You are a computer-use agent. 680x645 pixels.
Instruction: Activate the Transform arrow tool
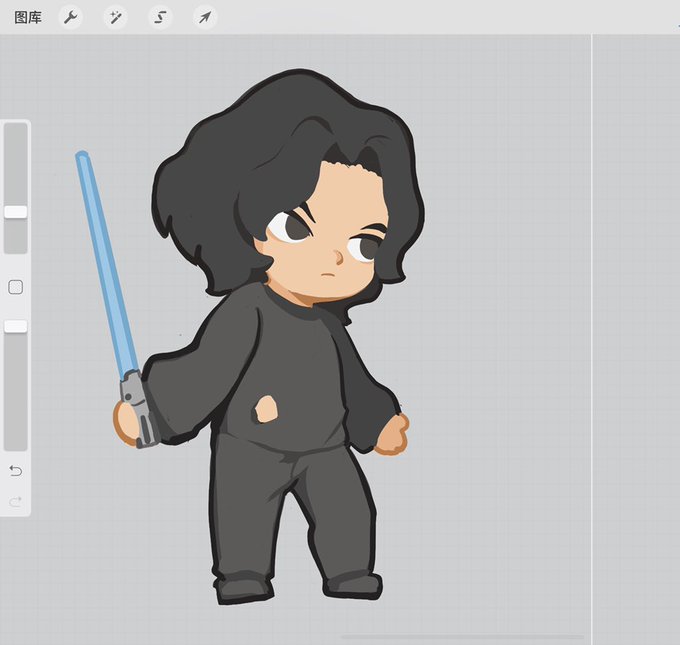205,18
